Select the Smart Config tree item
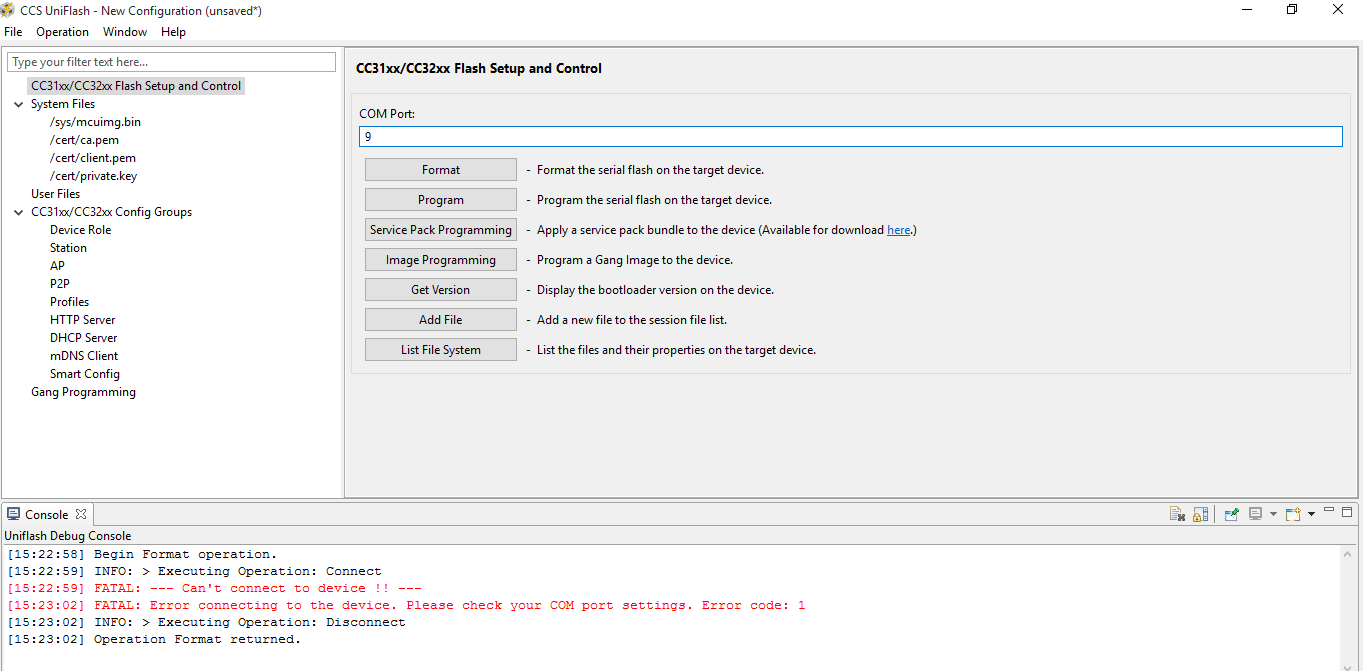 (x=85, y=374)
